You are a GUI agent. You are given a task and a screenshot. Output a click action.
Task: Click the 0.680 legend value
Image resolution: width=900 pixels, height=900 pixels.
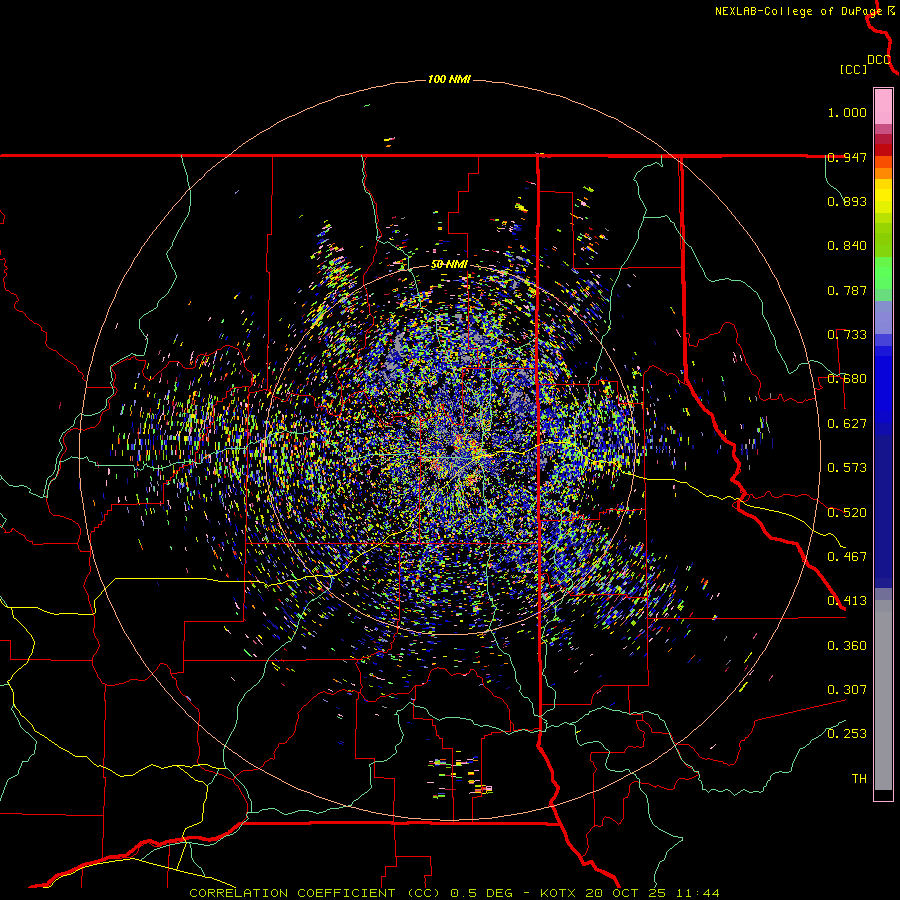click(847, 379)
